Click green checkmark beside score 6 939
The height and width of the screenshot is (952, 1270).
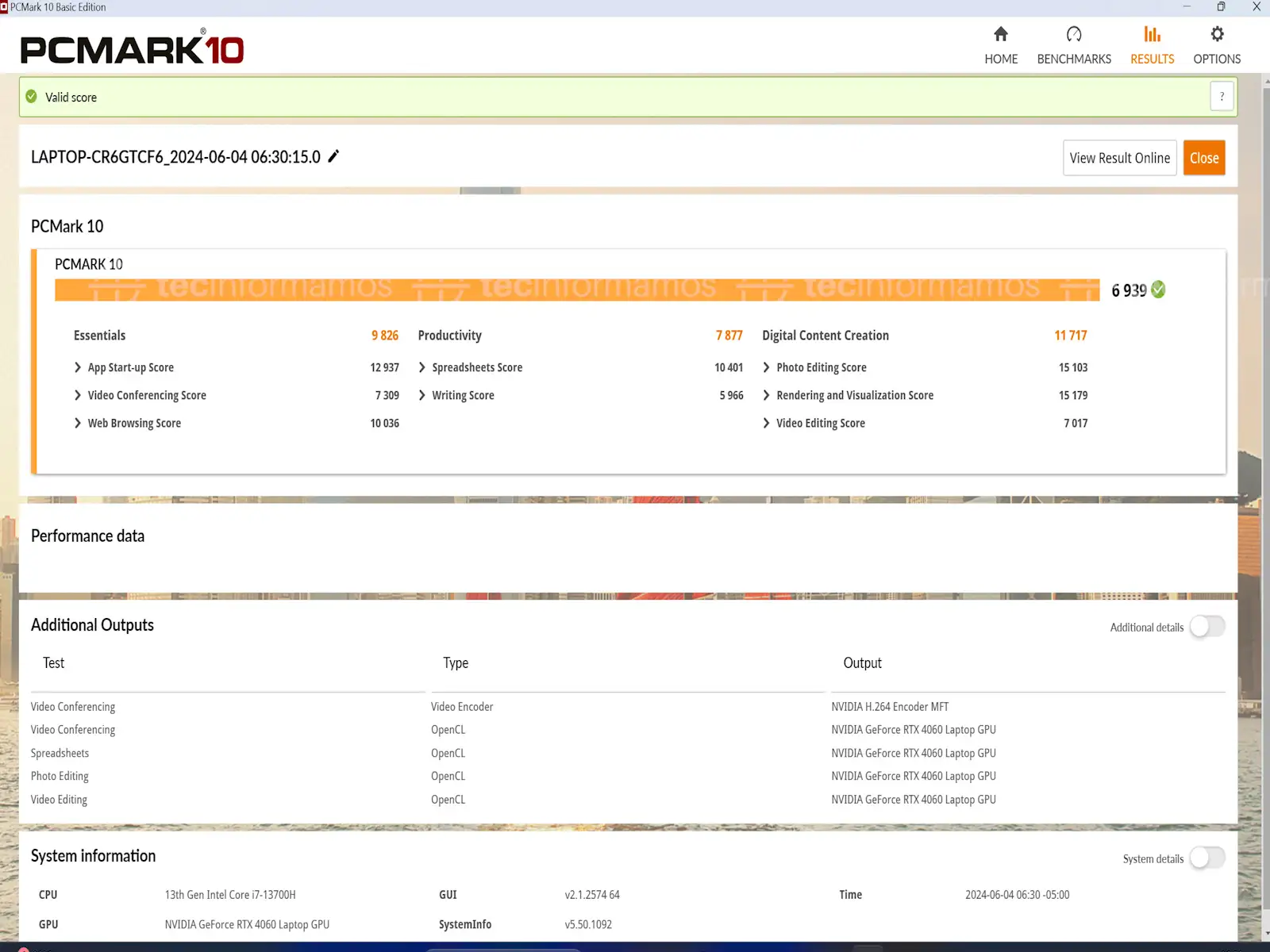click(1158, 290)
